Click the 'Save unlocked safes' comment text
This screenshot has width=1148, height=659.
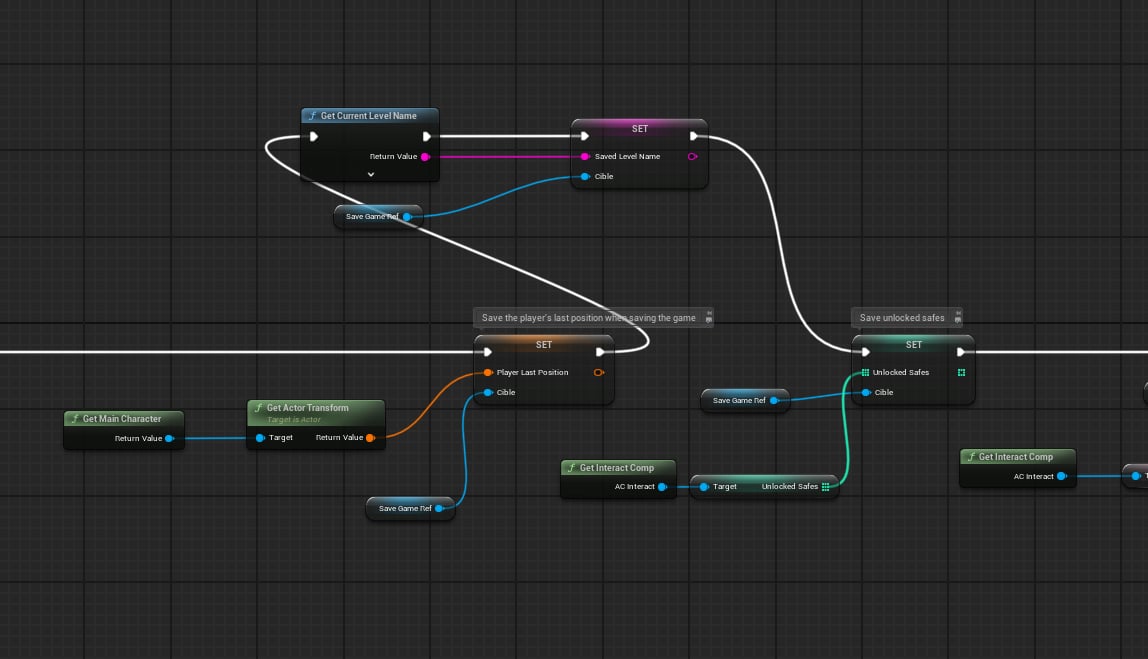(x=901, y=318)
